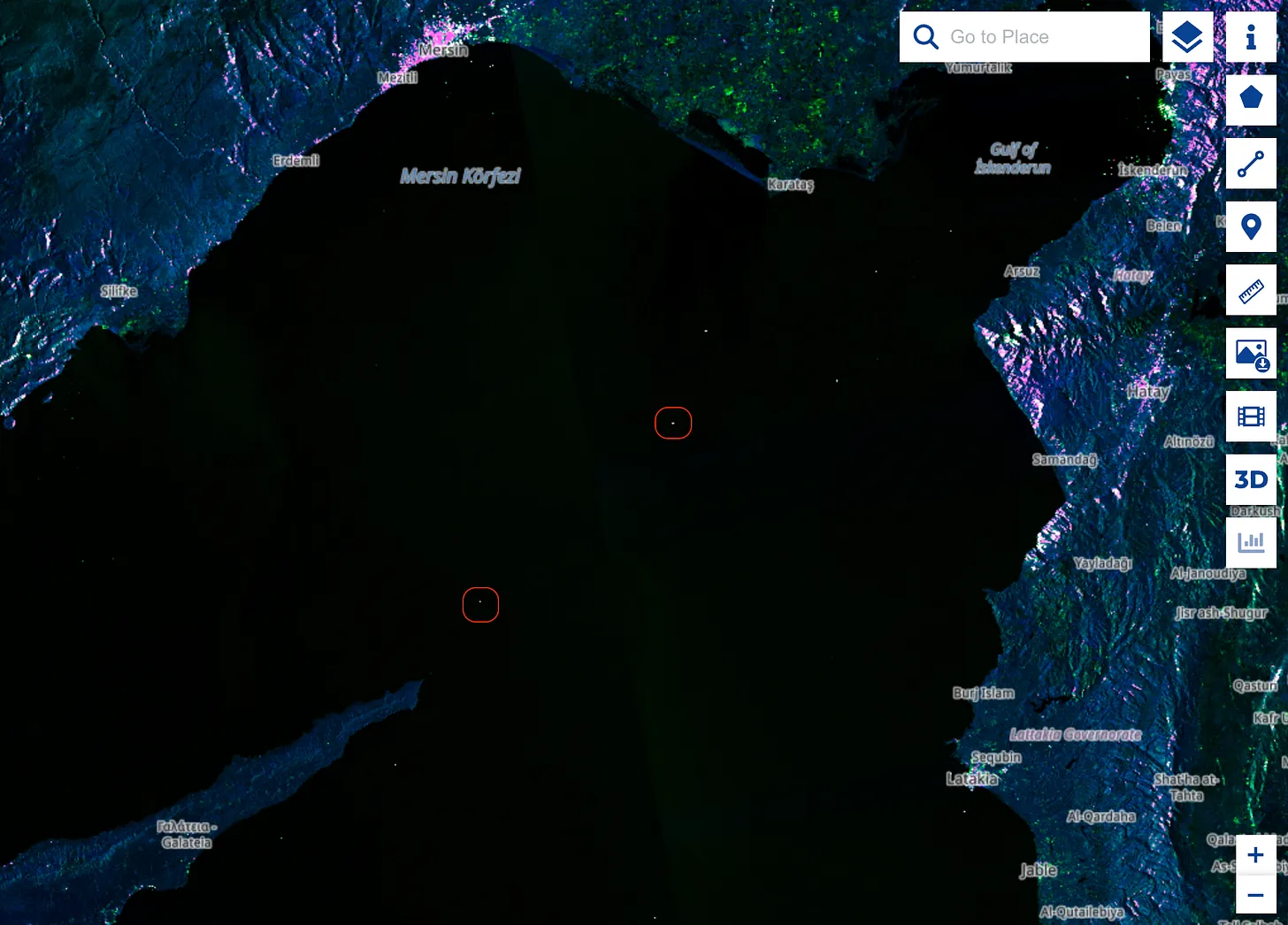Open the histogram chart tool
Viewport: 1288px width, 925px height.
click(x=1251, y=542)
